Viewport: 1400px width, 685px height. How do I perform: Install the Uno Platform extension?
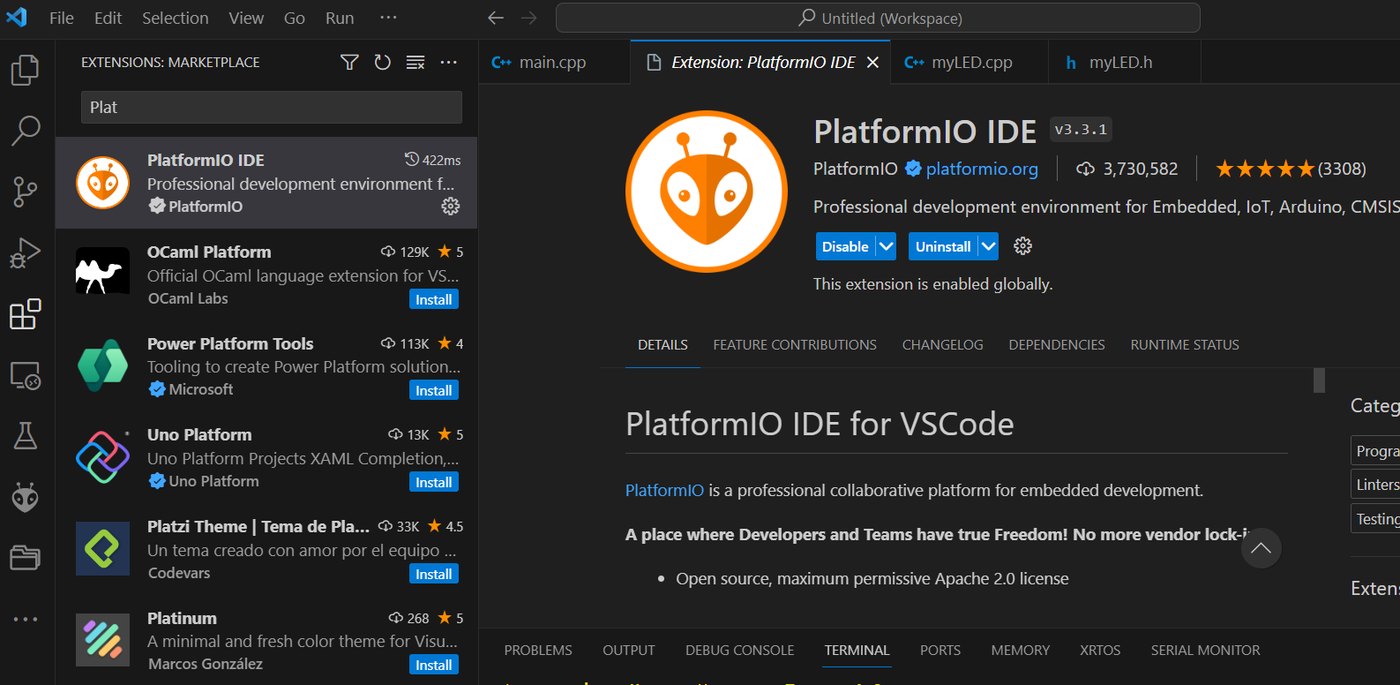tap(434, 482)
